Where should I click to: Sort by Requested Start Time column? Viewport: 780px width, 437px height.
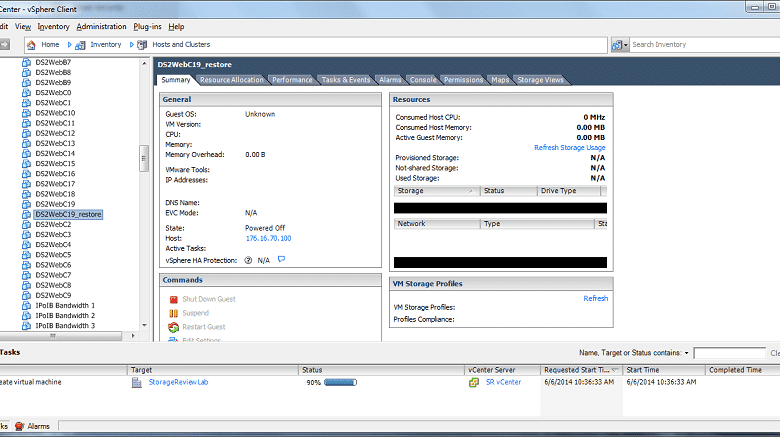point(581,370)
